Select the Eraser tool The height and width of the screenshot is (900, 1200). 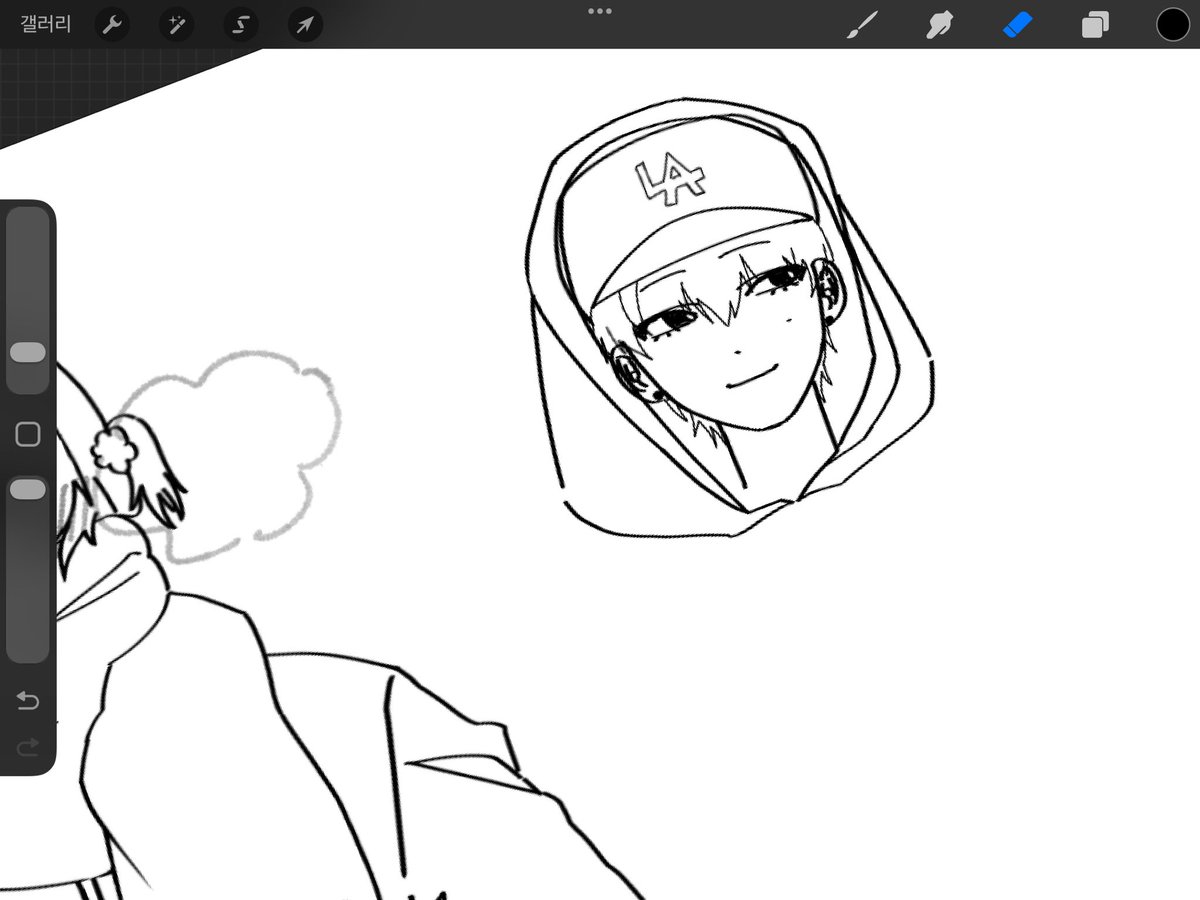(1017, 24)
